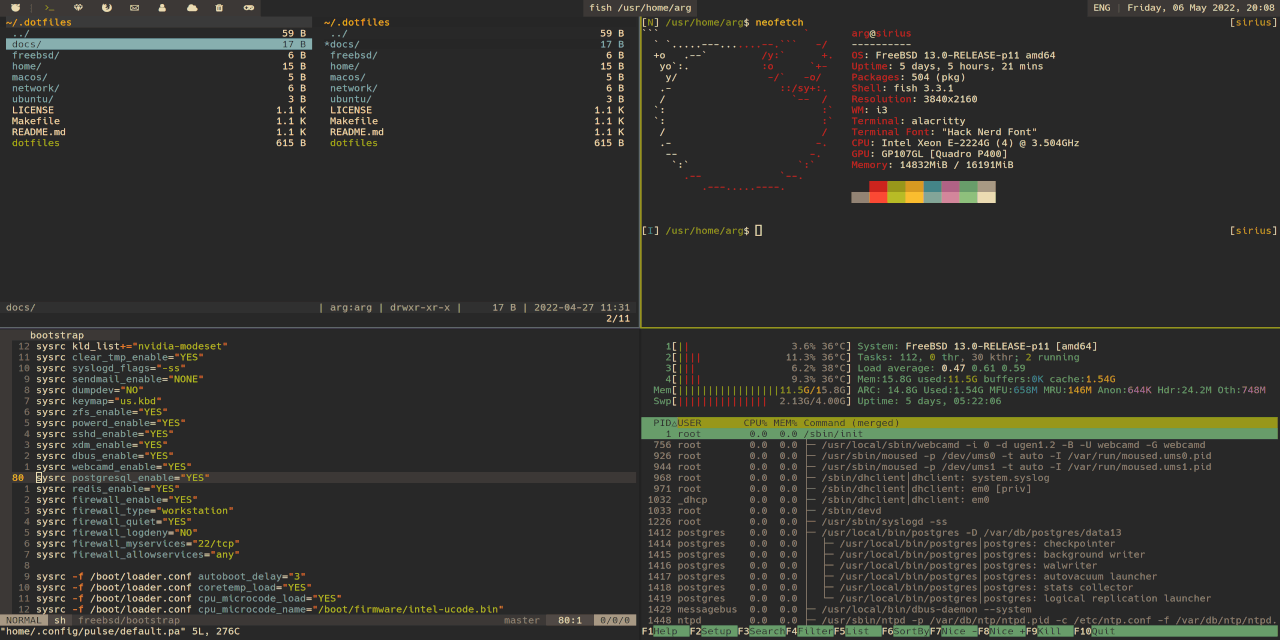Open the cloud workspace icon

click(x=192, y=8)
